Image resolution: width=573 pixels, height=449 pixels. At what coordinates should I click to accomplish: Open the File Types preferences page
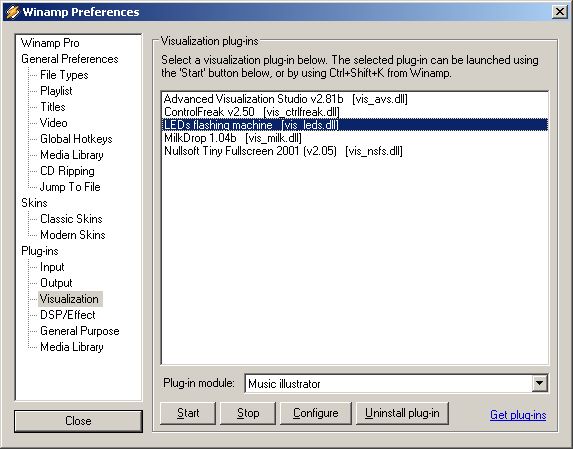[64, 75]
